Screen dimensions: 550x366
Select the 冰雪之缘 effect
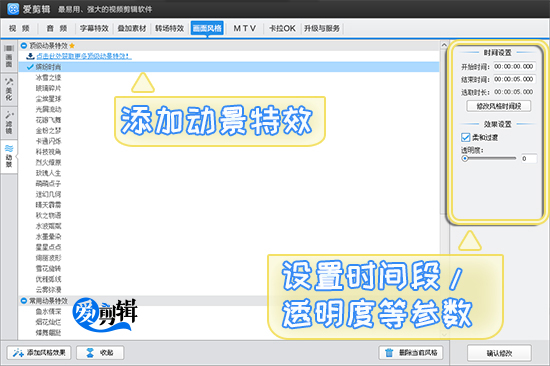[48, 78]
